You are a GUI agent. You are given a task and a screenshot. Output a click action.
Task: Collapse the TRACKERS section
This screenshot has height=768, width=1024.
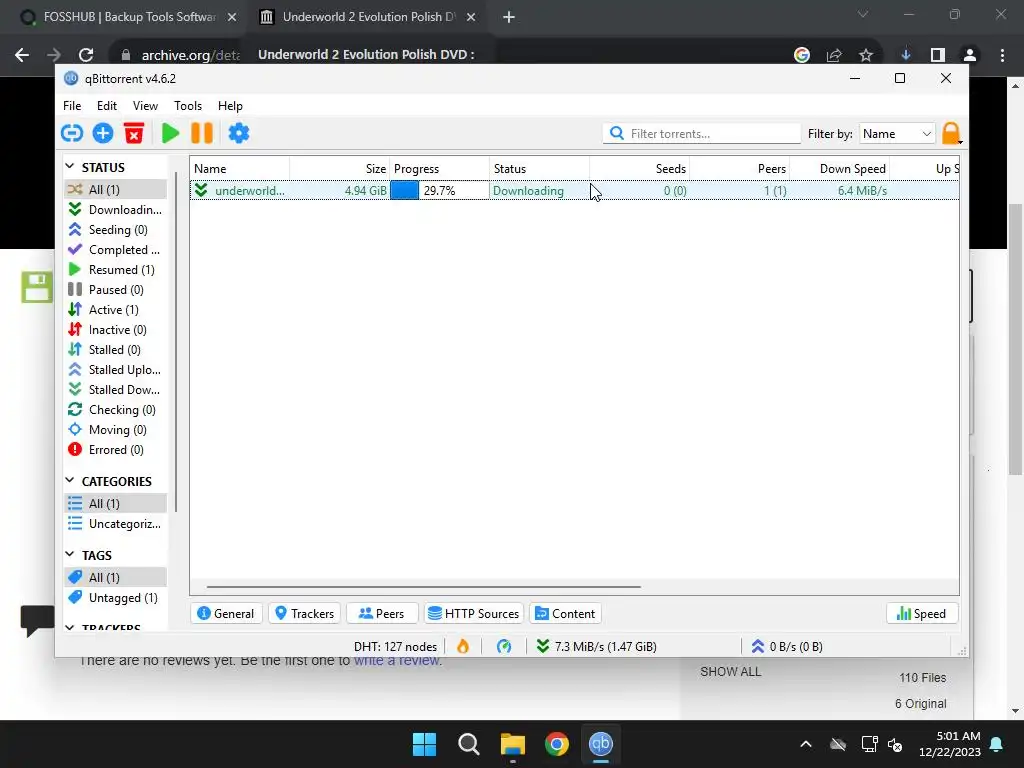[70, 628]
